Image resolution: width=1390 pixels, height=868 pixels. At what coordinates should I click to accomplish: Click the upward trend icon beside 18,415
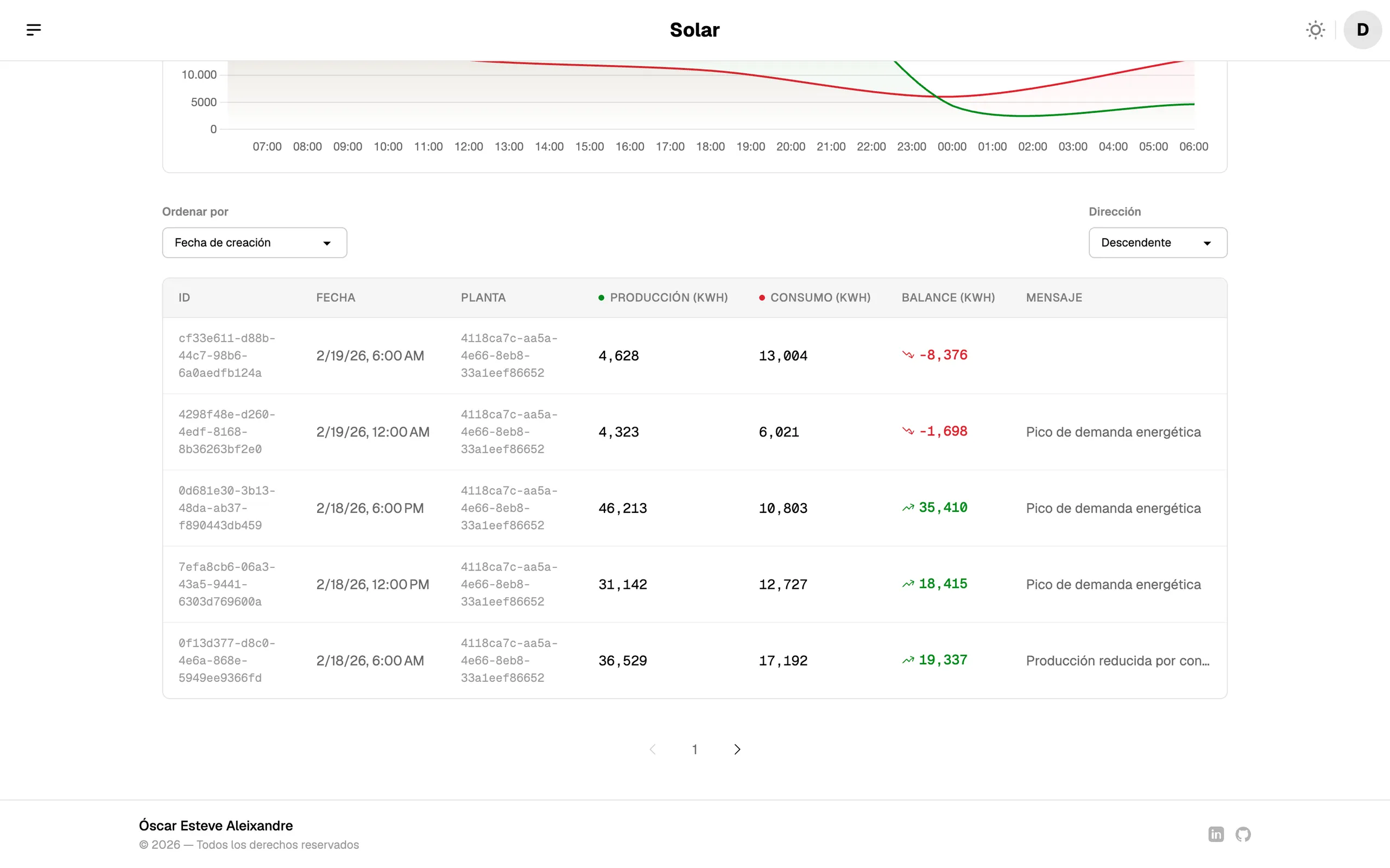(x=908, y=584)
